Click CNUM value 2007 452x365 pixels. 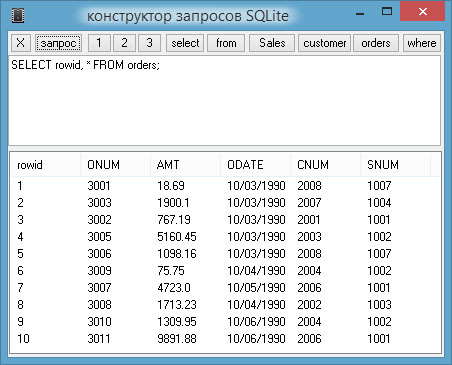pyautogui.click(x=309, y=203)
